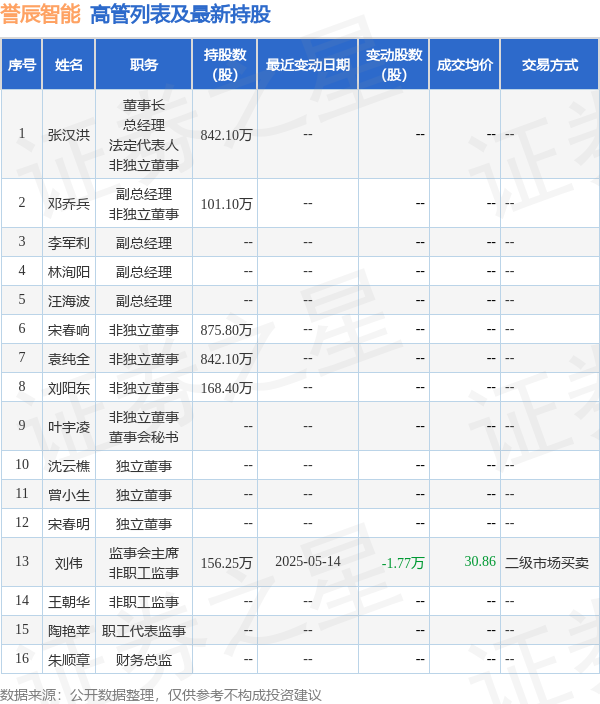Click row number 13

[x=22, y=561]
